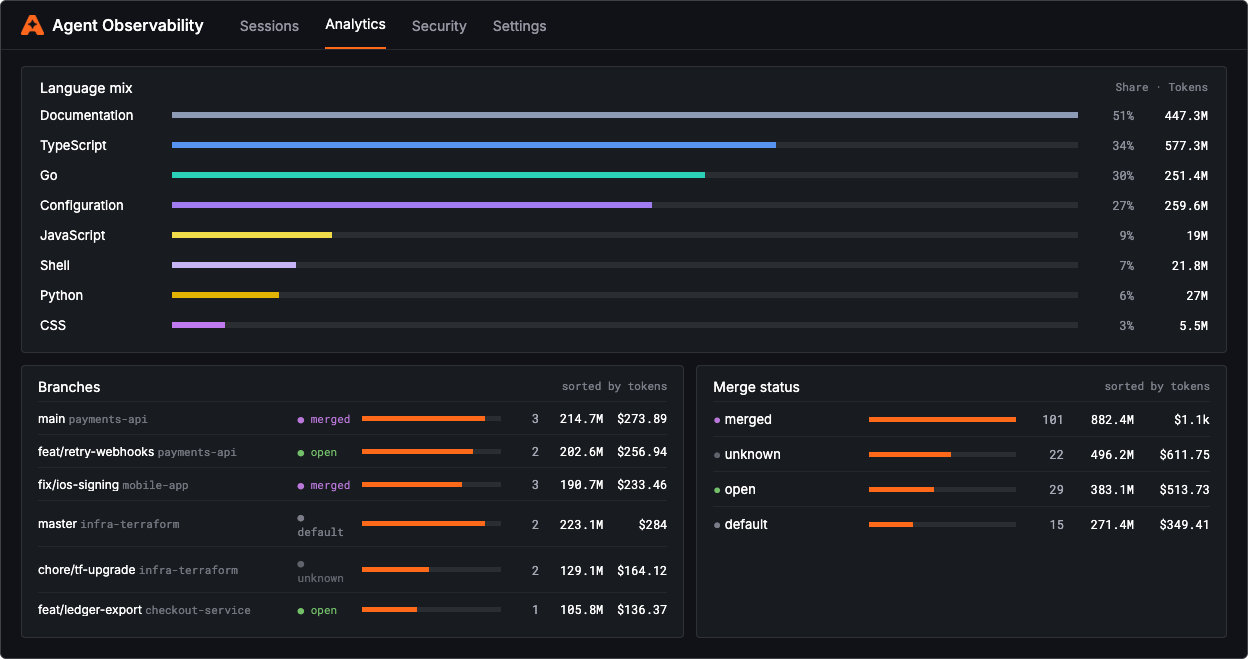Click Merge status sorted by tokens label

tap(1157, 386)
